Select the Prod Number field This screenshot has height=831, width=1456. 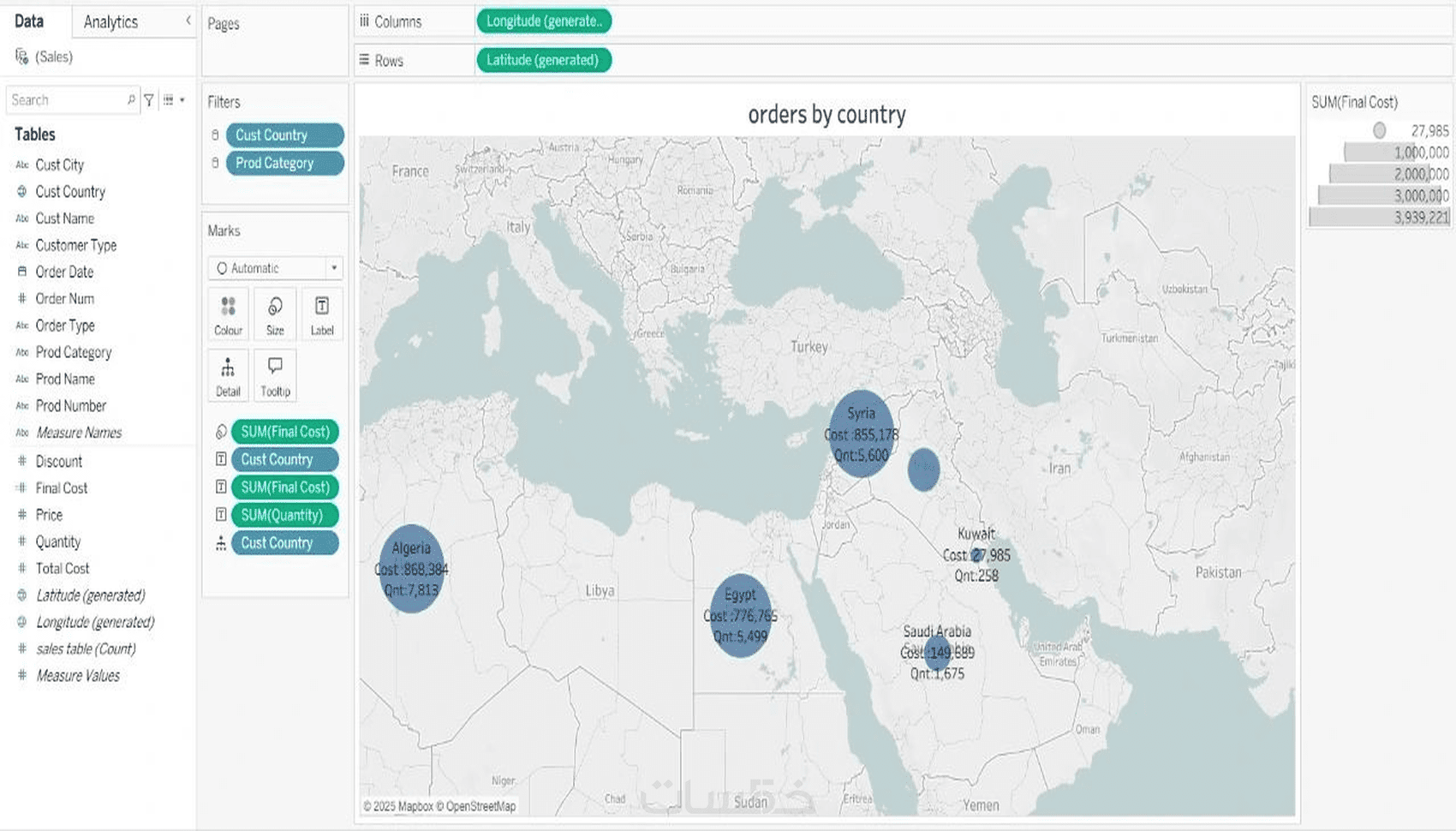[71, 406]
